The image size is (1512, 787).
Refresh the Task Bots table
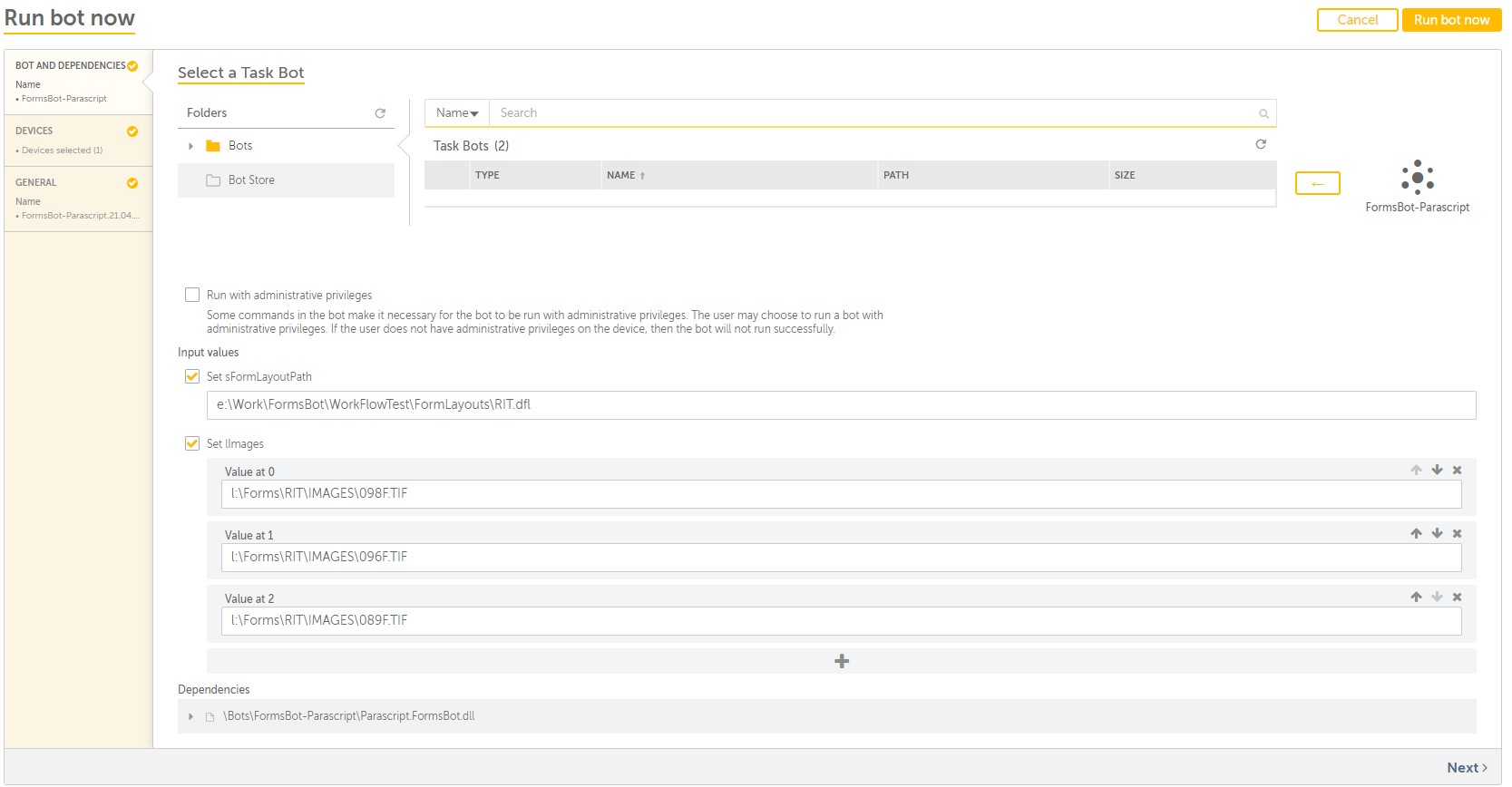(1261, 144)
